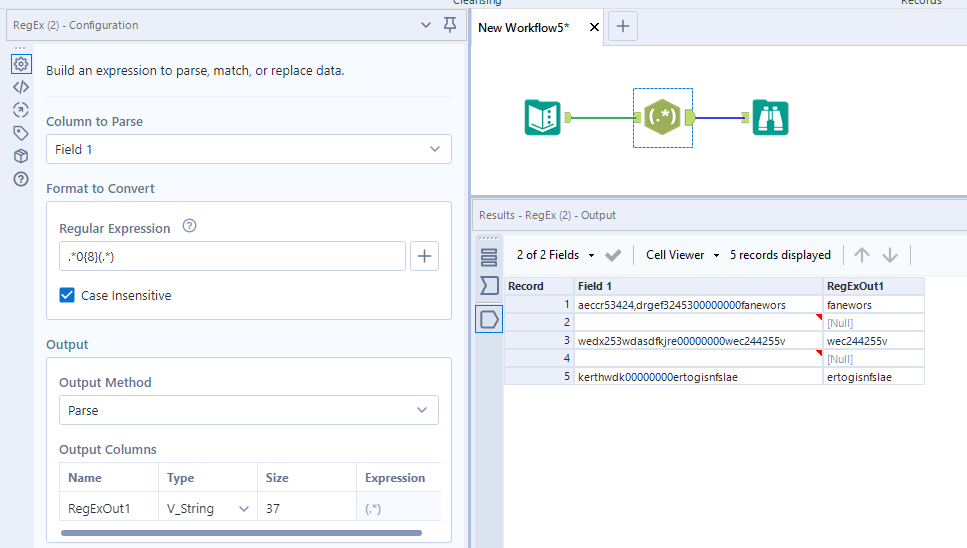Open the Annotation tag icon
Viewport: 967px width, 548px height.
point(20,132)
